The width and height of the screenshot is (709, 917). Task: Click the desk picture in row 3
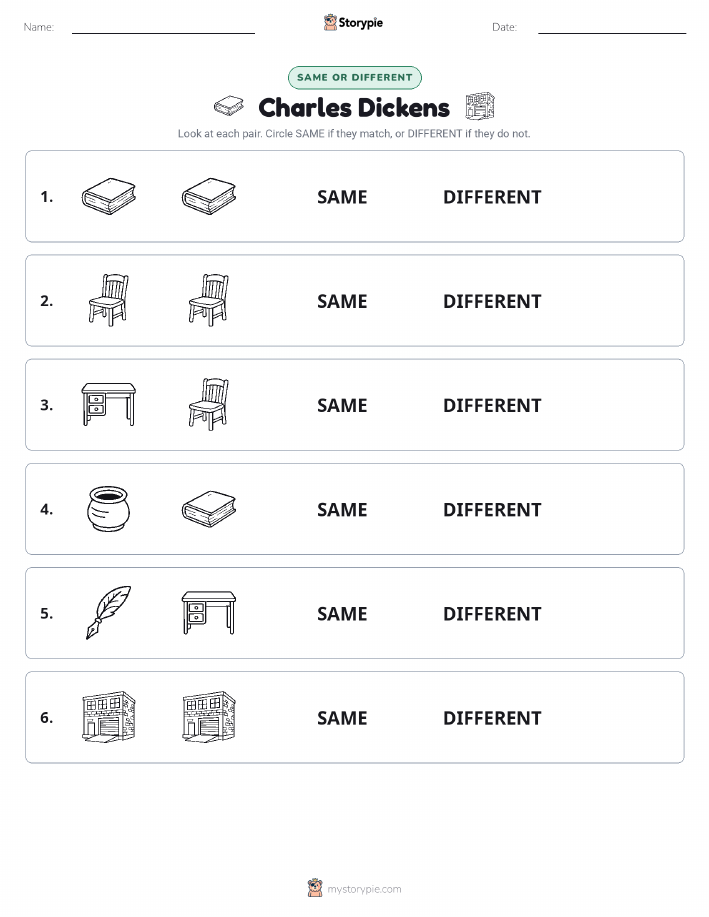tap(109, 404)
